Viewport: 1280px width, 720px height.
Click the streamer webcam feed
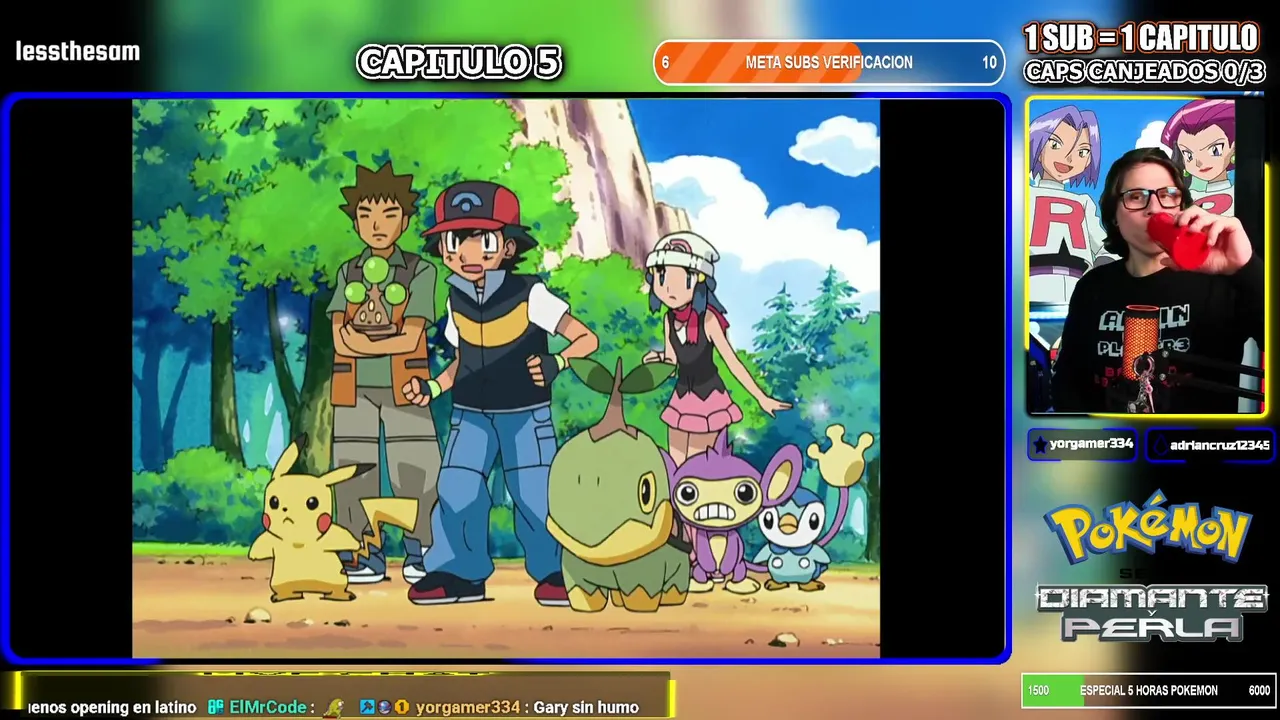click(1146, 256)
